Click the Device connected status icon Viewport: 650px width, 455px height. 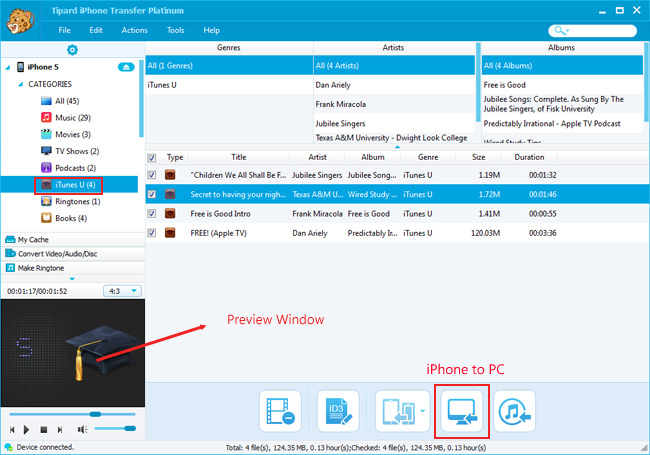(x=8, y=447)
